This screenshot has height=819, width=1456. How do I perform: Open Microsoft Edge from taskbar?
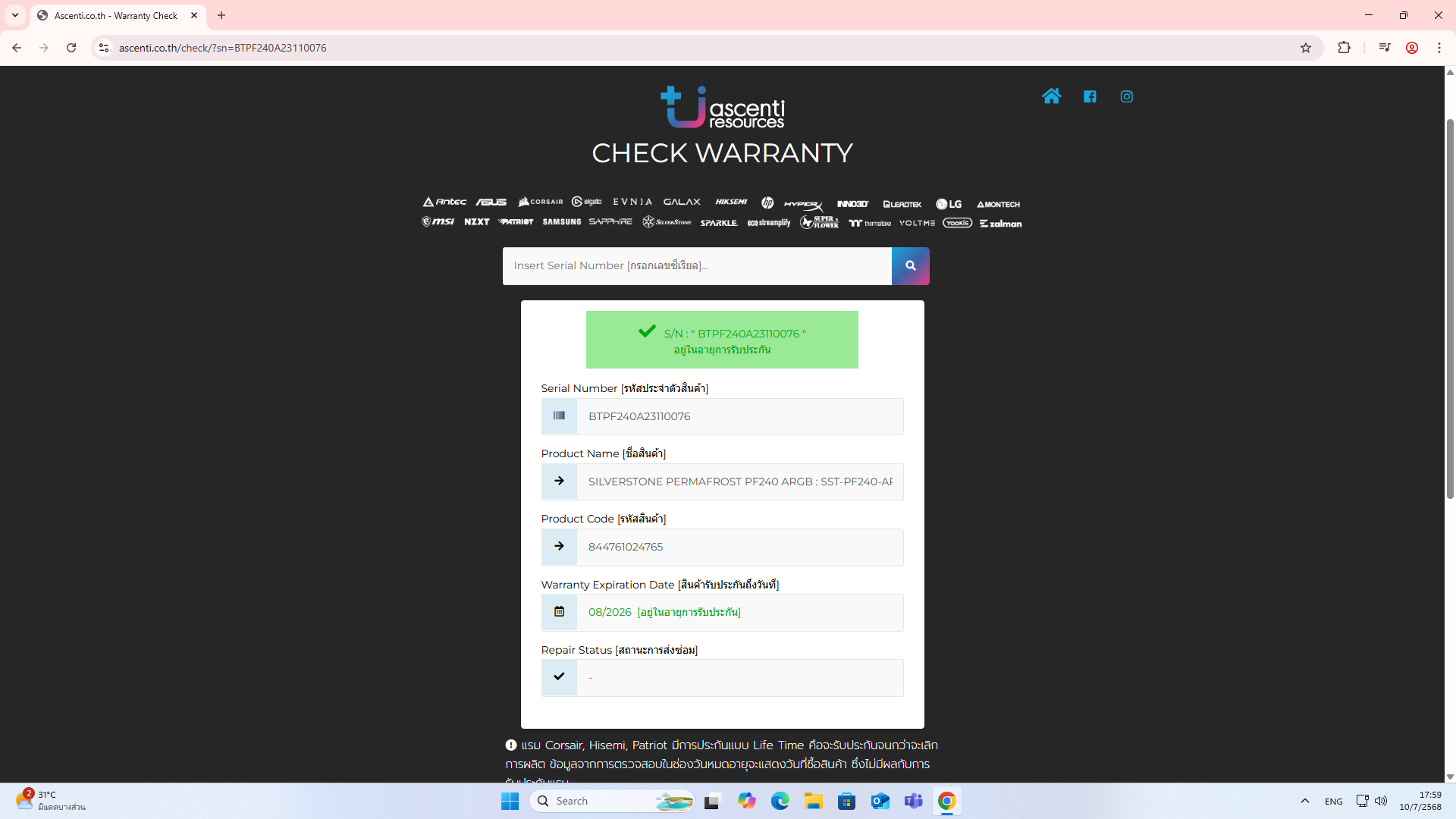(x=780, y=801)
